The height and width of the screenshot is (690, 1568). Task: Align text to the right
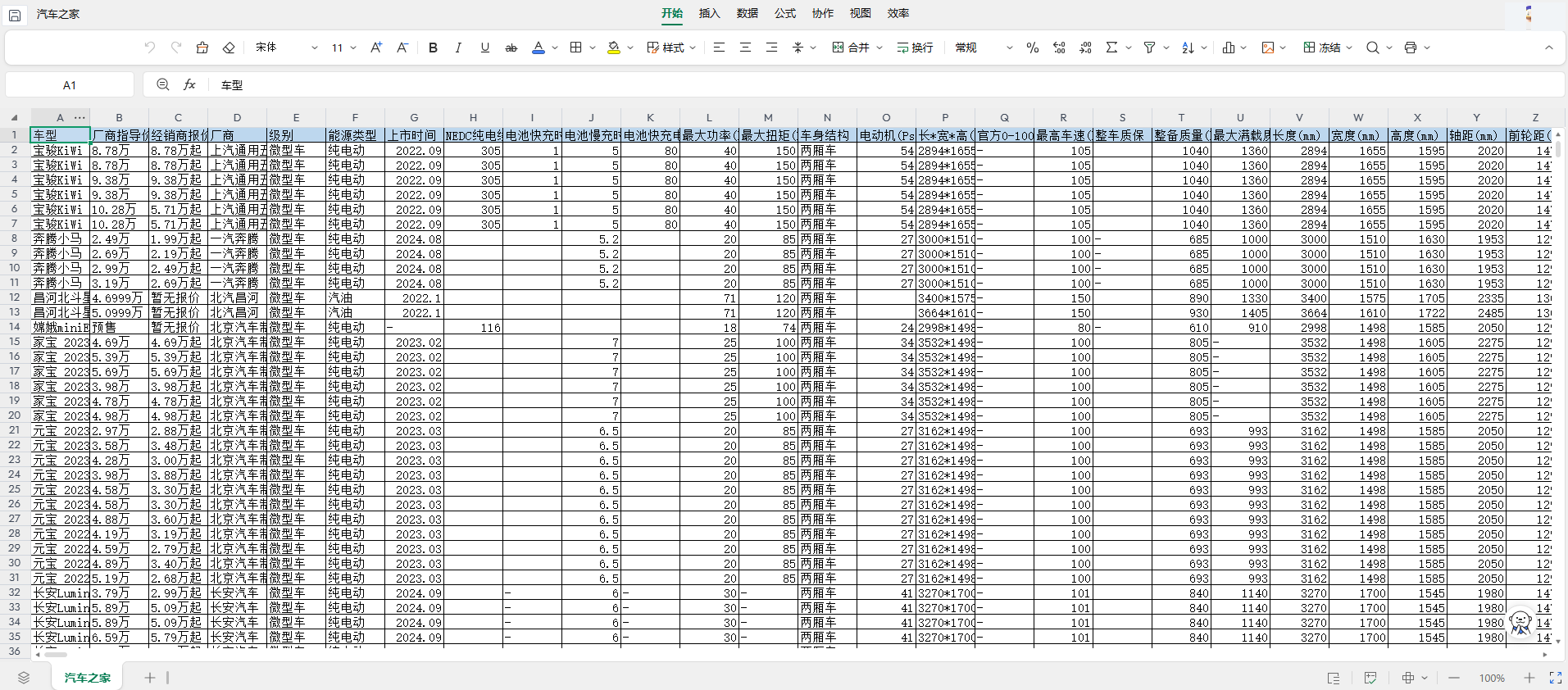771,48
